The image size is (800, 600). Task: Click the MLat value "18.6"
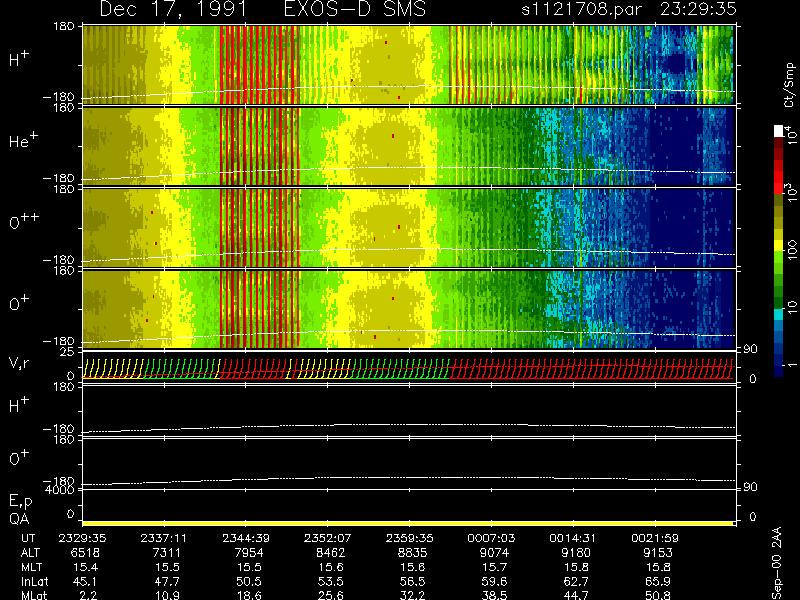tap(249, 595)
